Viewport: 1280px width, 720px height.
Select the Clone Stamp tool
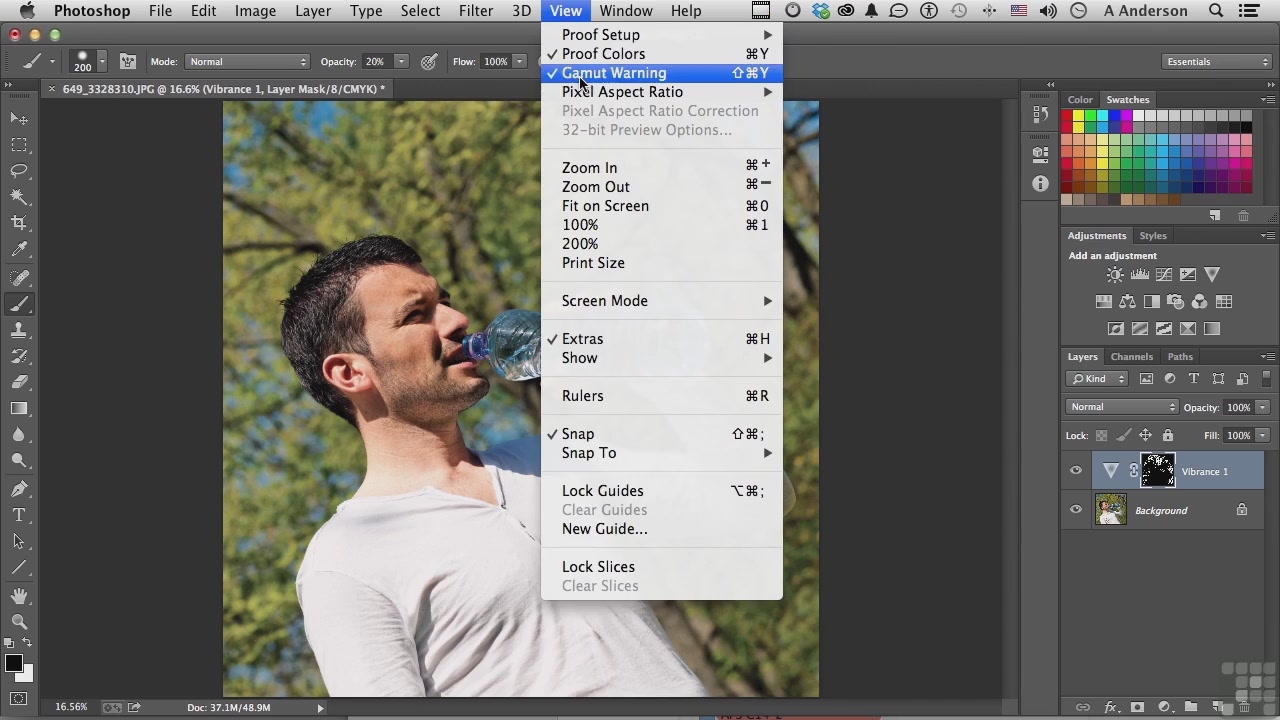(19, 330)
